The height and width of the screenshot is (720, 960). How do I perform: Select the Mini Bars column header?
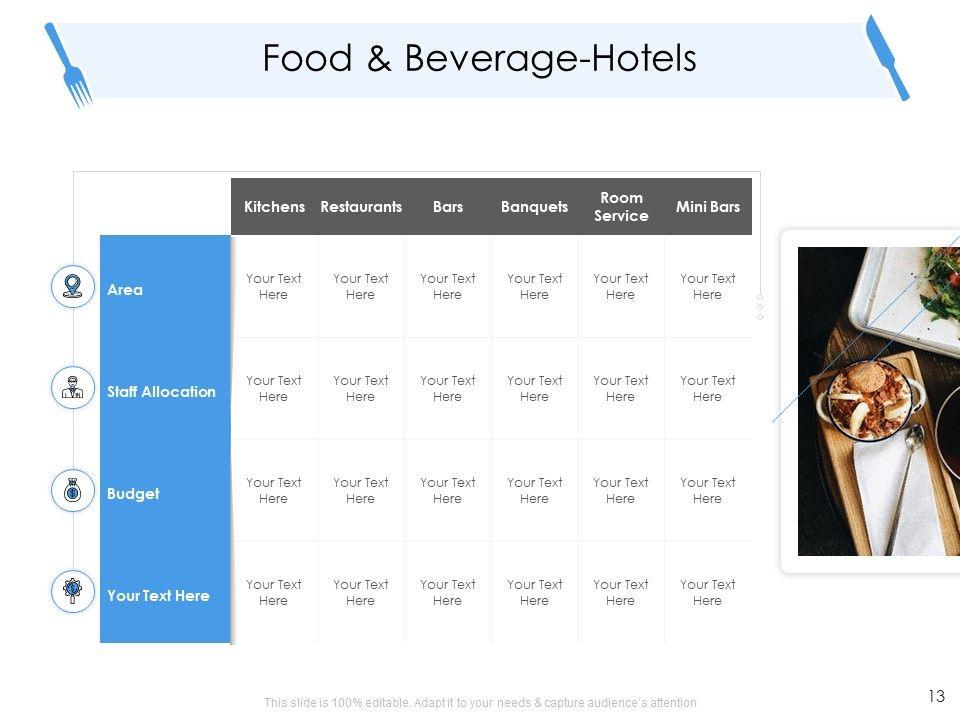click(x=708, y=207)
